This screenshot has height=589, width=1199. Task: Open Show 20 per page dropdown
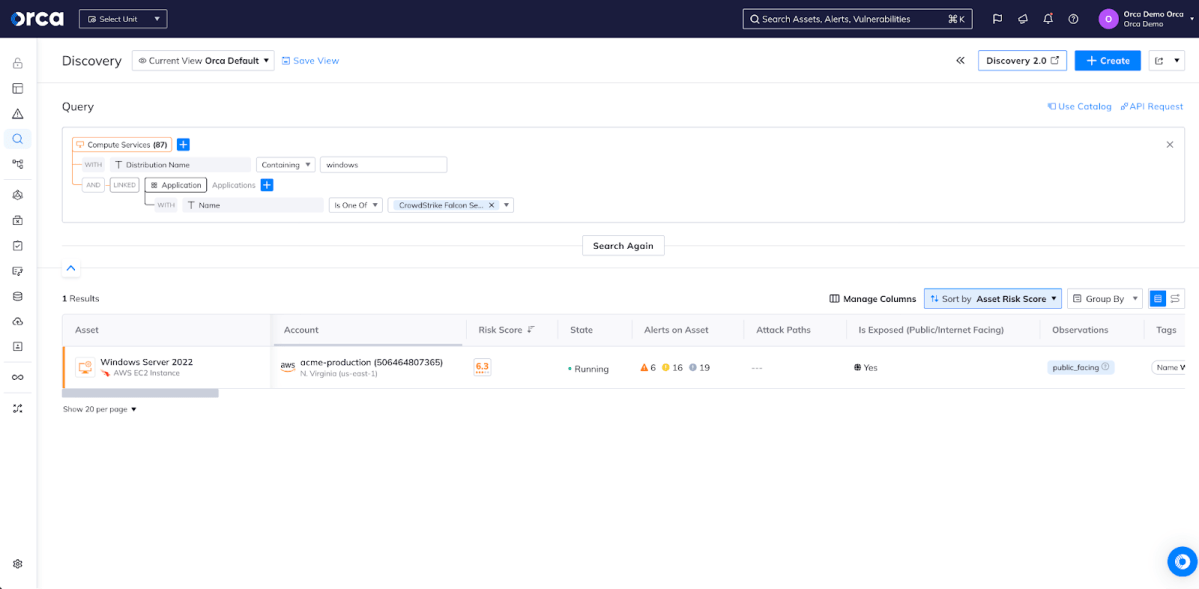pos(99,409)
